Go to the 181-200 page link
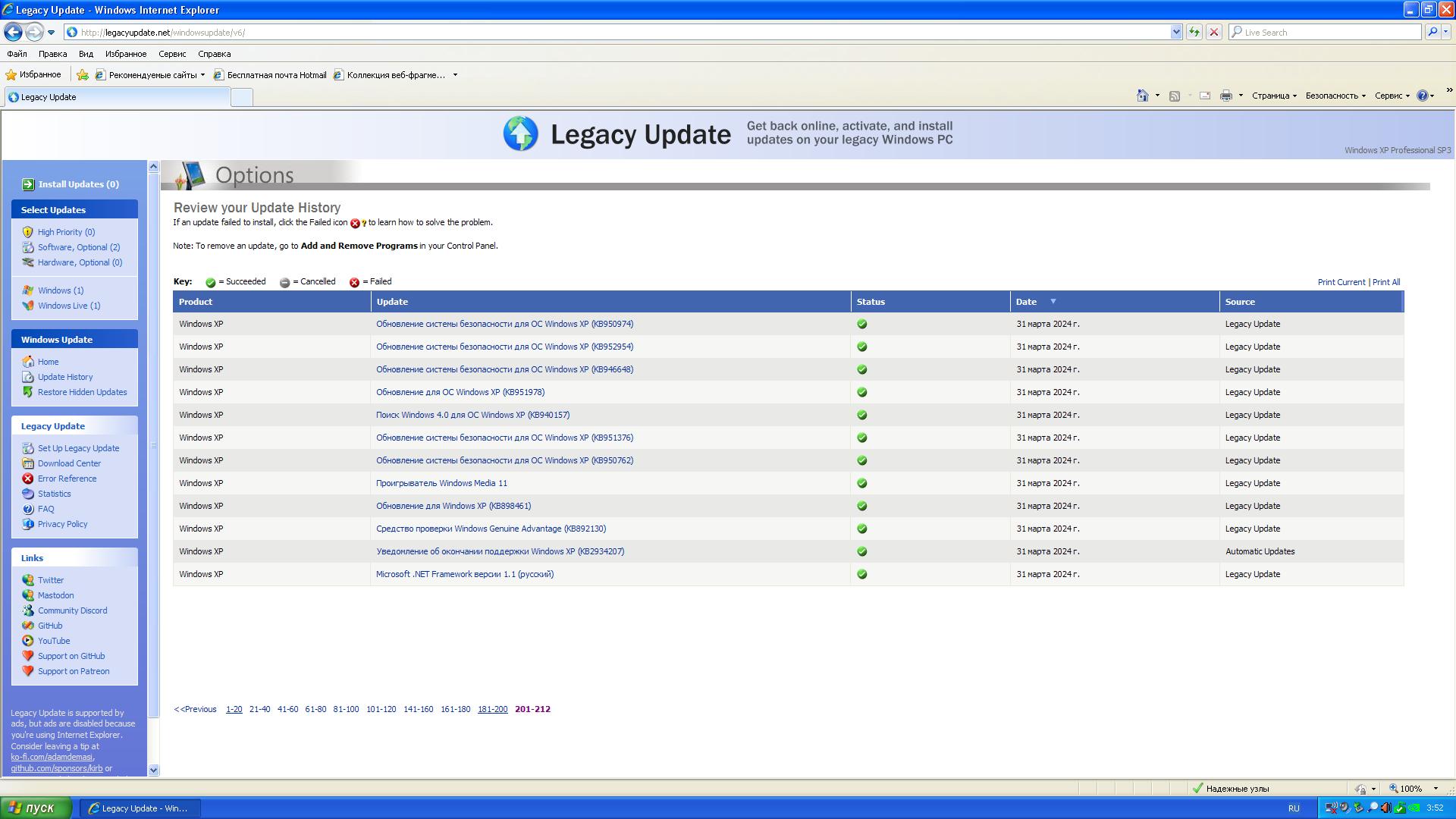 coord(492,709)
